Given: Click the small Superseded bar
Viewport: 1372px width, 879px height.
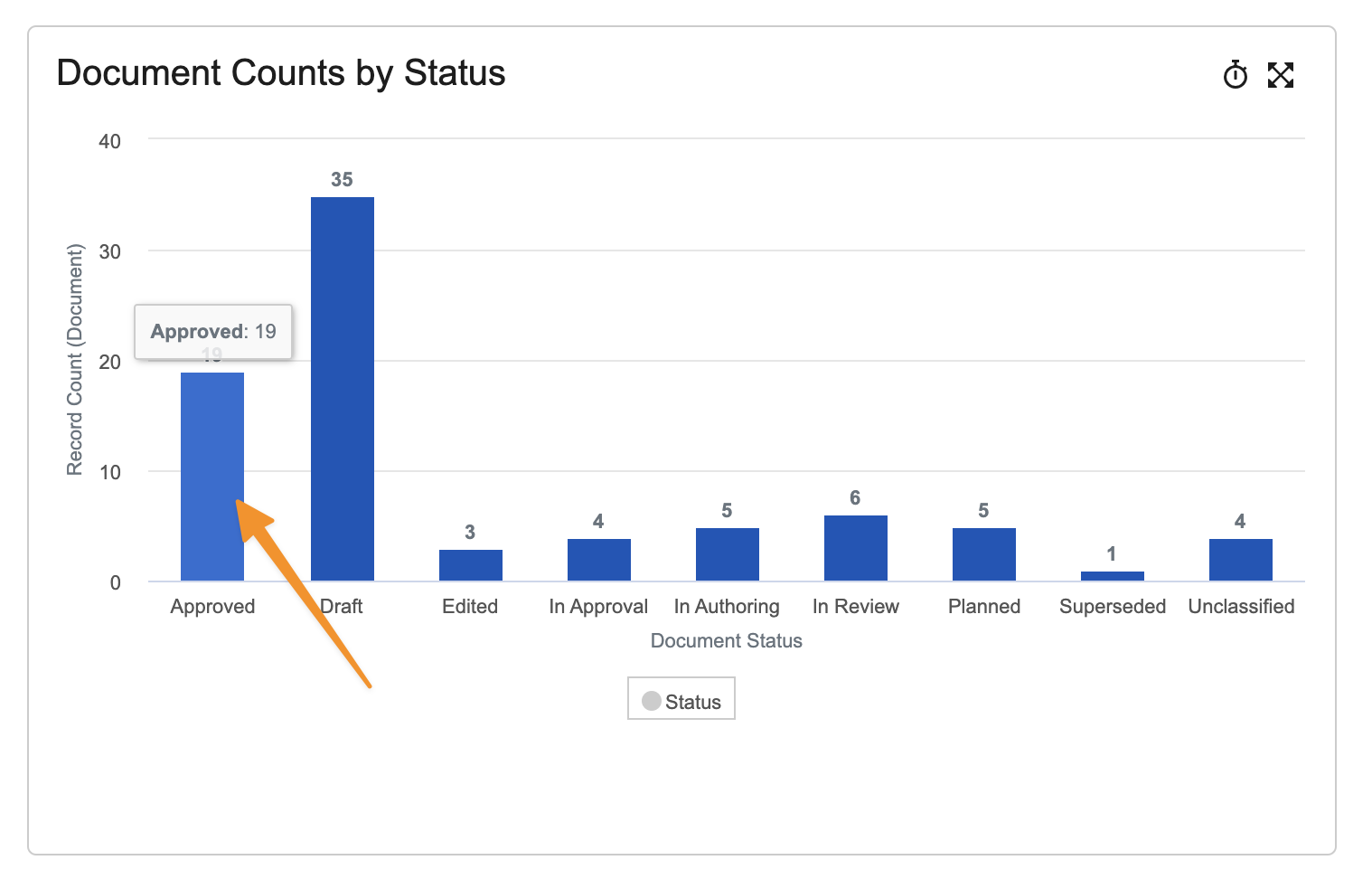Looking at the screenshot, I should [x=1112, y=576].
